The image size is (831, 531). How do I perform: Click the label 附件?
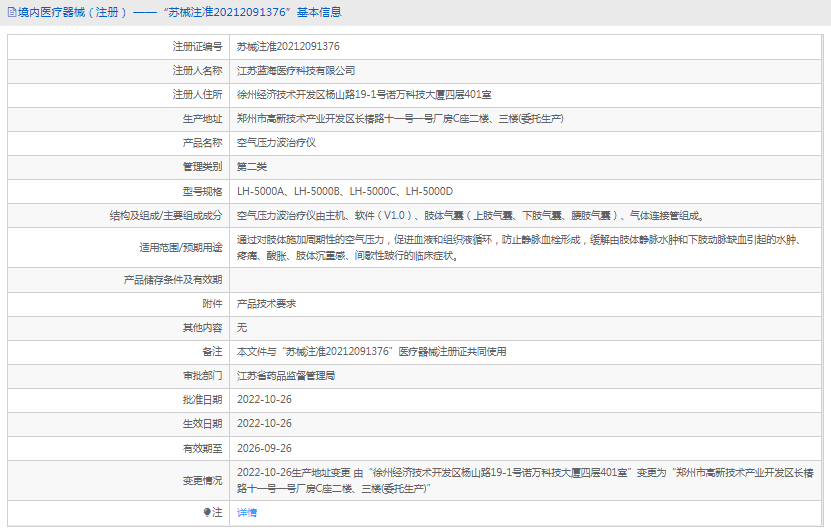tap(212, 304)
